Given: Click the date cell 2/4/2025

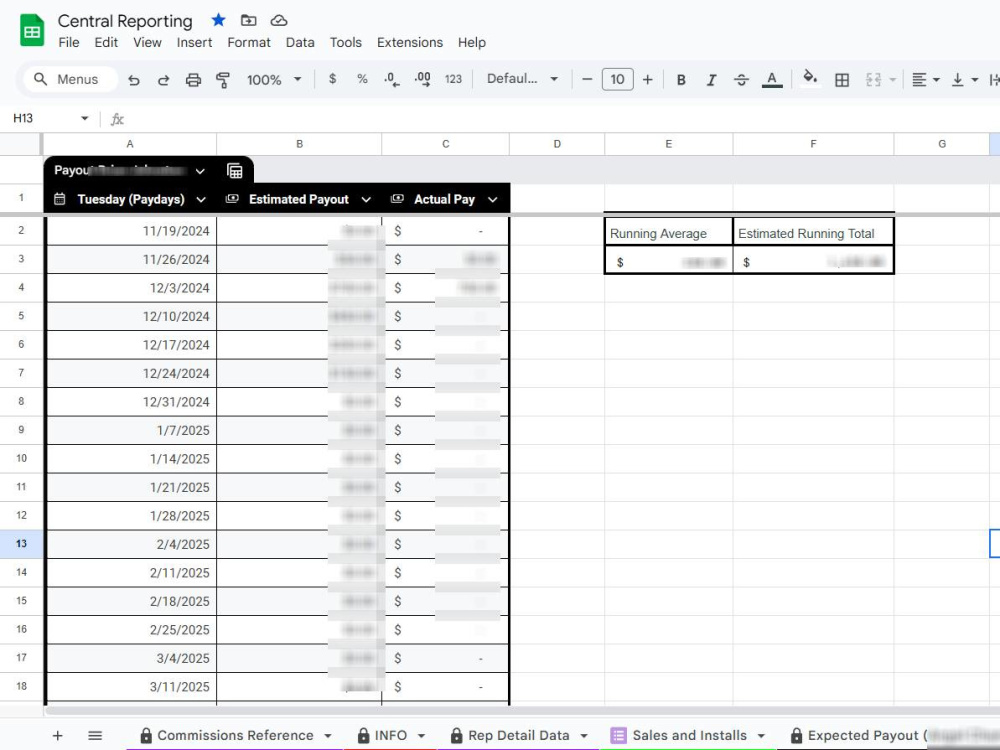Looking at the screenshot, I should 131,545.
